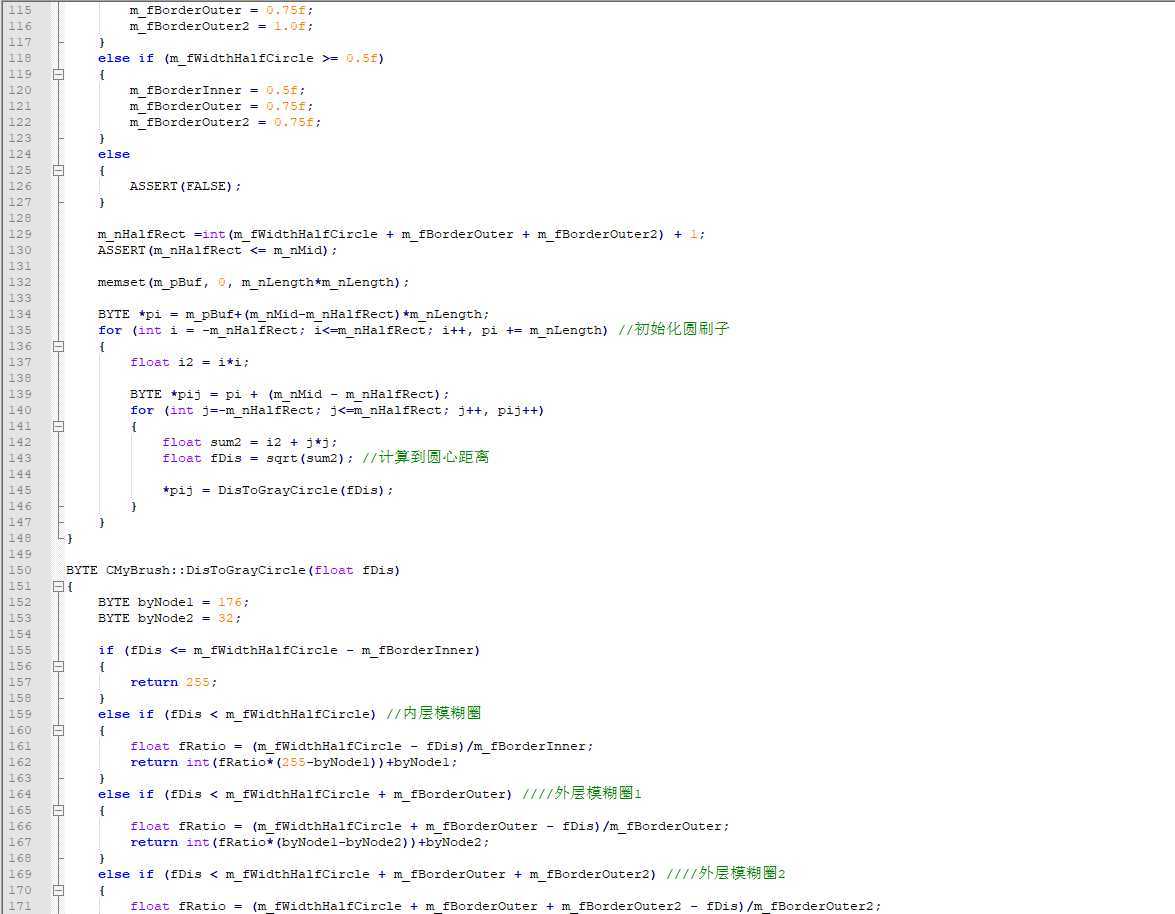Click on the 外层模糊圈2 comment
Screen dimensions: 1175x914
(x=725, y=874)
